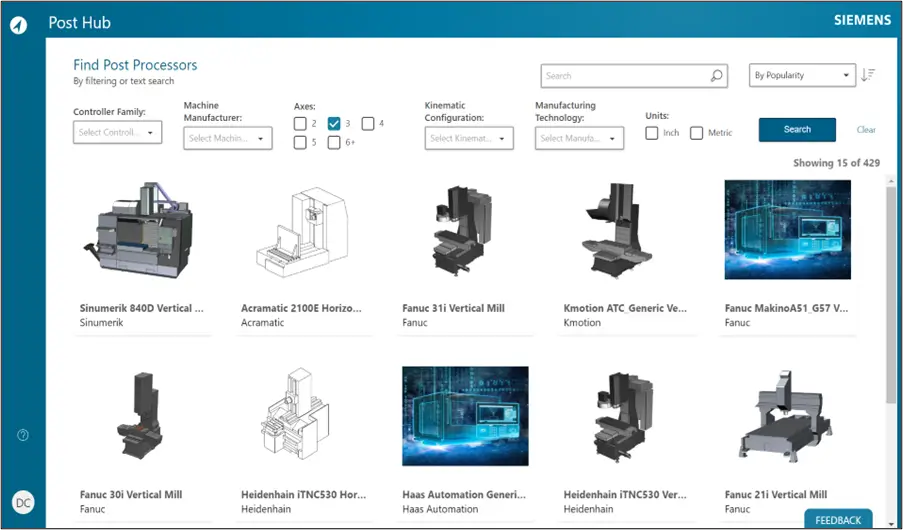Click the Fanuc 21i Vertical Mill title

tap(776, 494)
